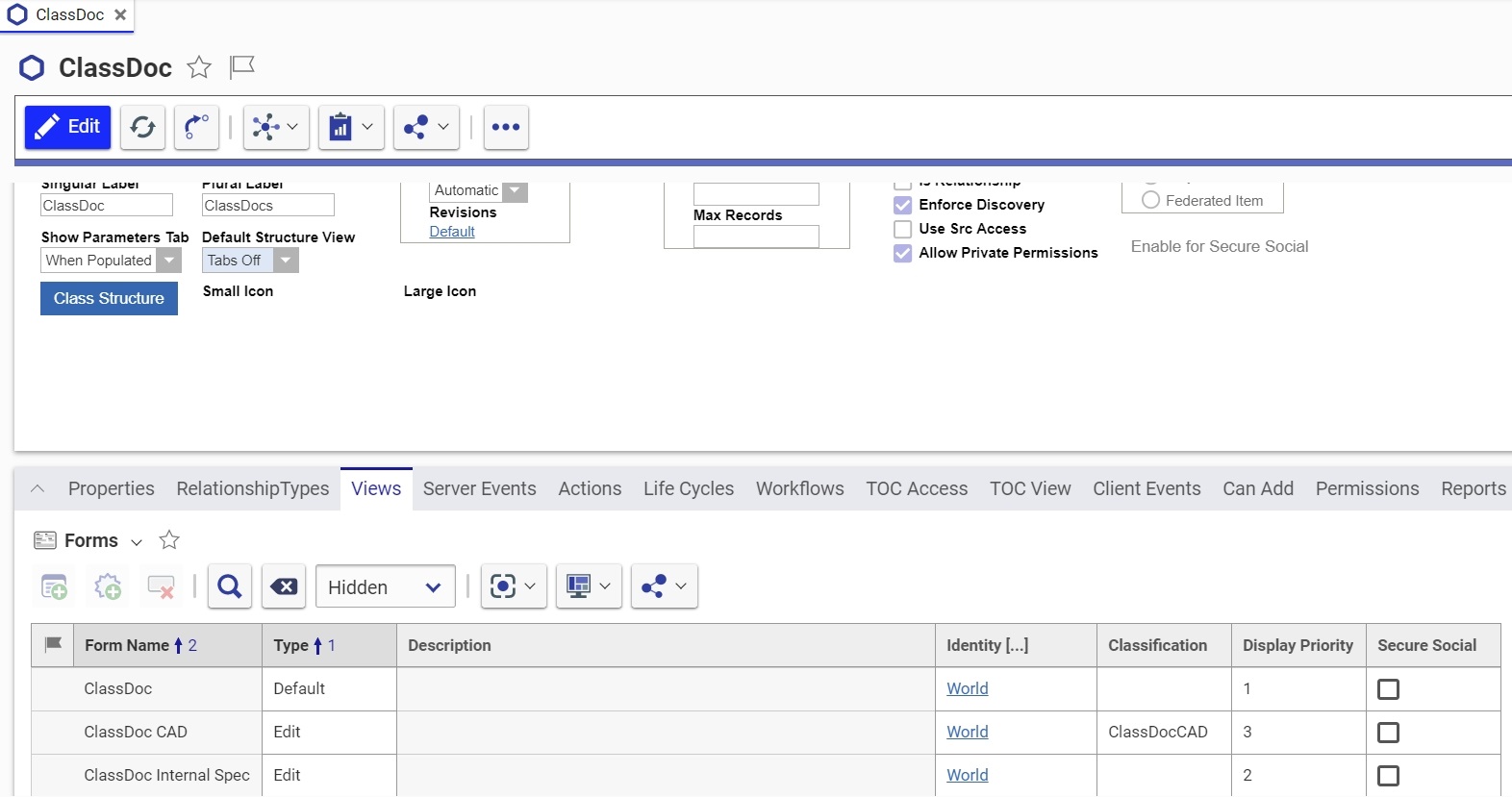Open the Forms toolbar select items menu
This screenshot has width=1512, height=797.
click(514, 586)
